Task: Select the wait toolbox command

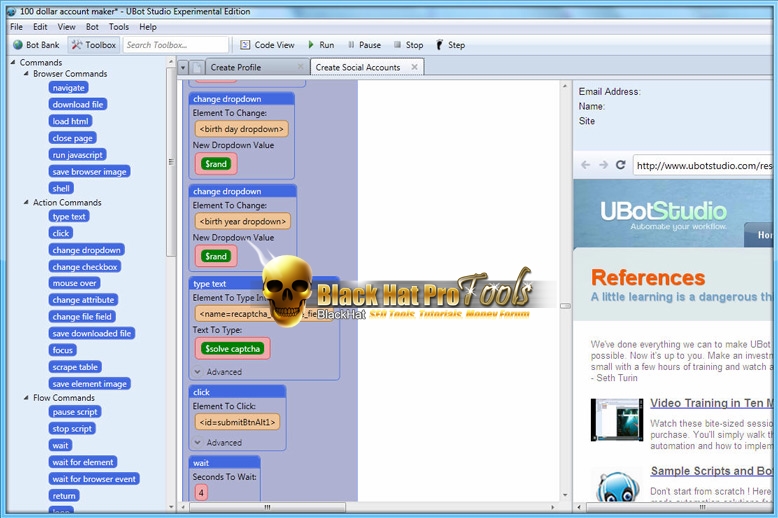Action: (61, 446)
